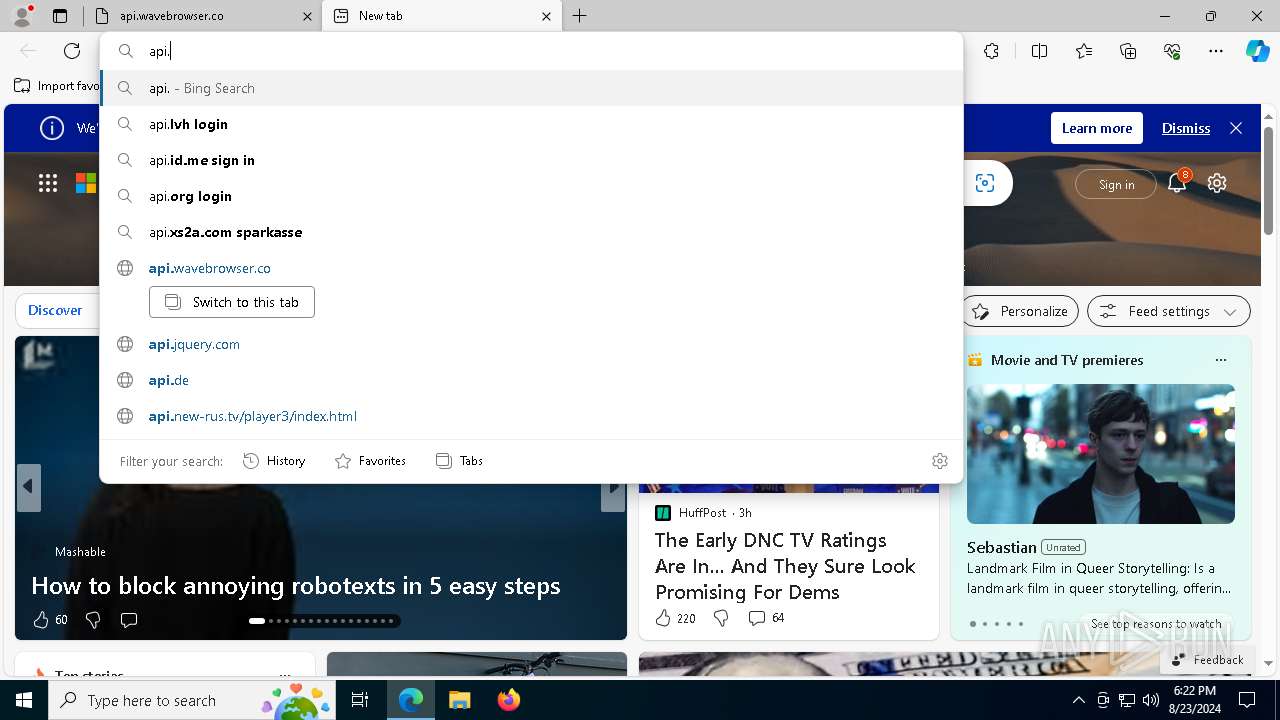
Task: Open Browser essentials heart icon
Action: click(1172, 51)
